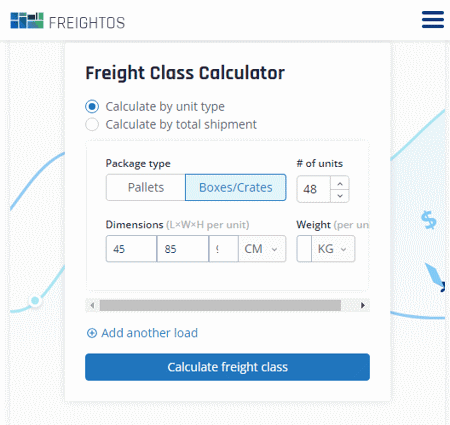Screen dimensions: 450x425
Task: Click the plus icon beside Add another load
Action: click(92, 333)
